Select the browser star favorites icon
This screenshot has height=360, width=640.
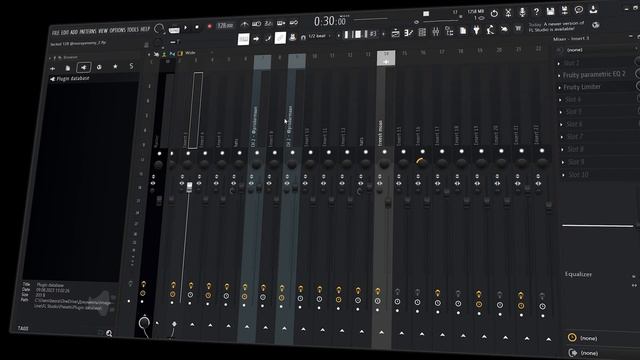(115, 66)
